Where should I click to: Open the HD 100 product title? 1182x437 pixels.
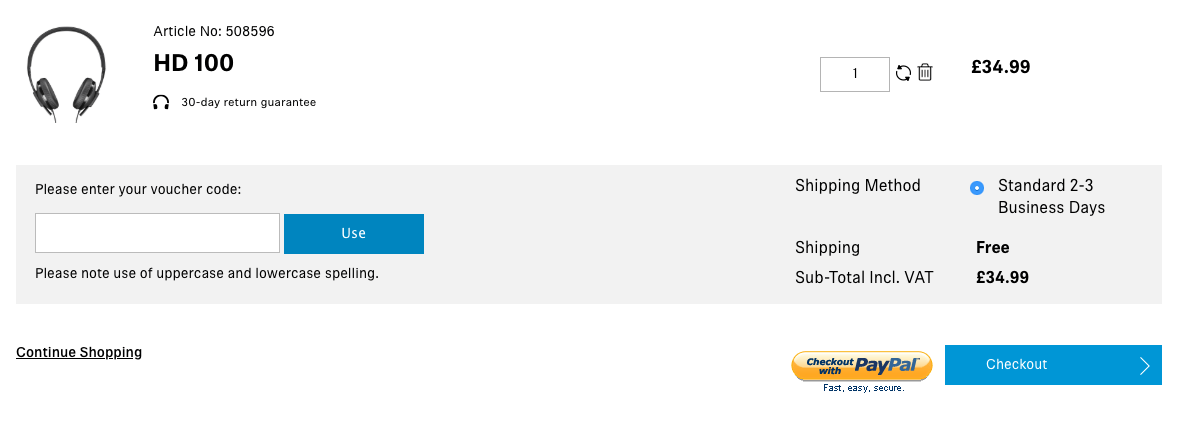194,63
